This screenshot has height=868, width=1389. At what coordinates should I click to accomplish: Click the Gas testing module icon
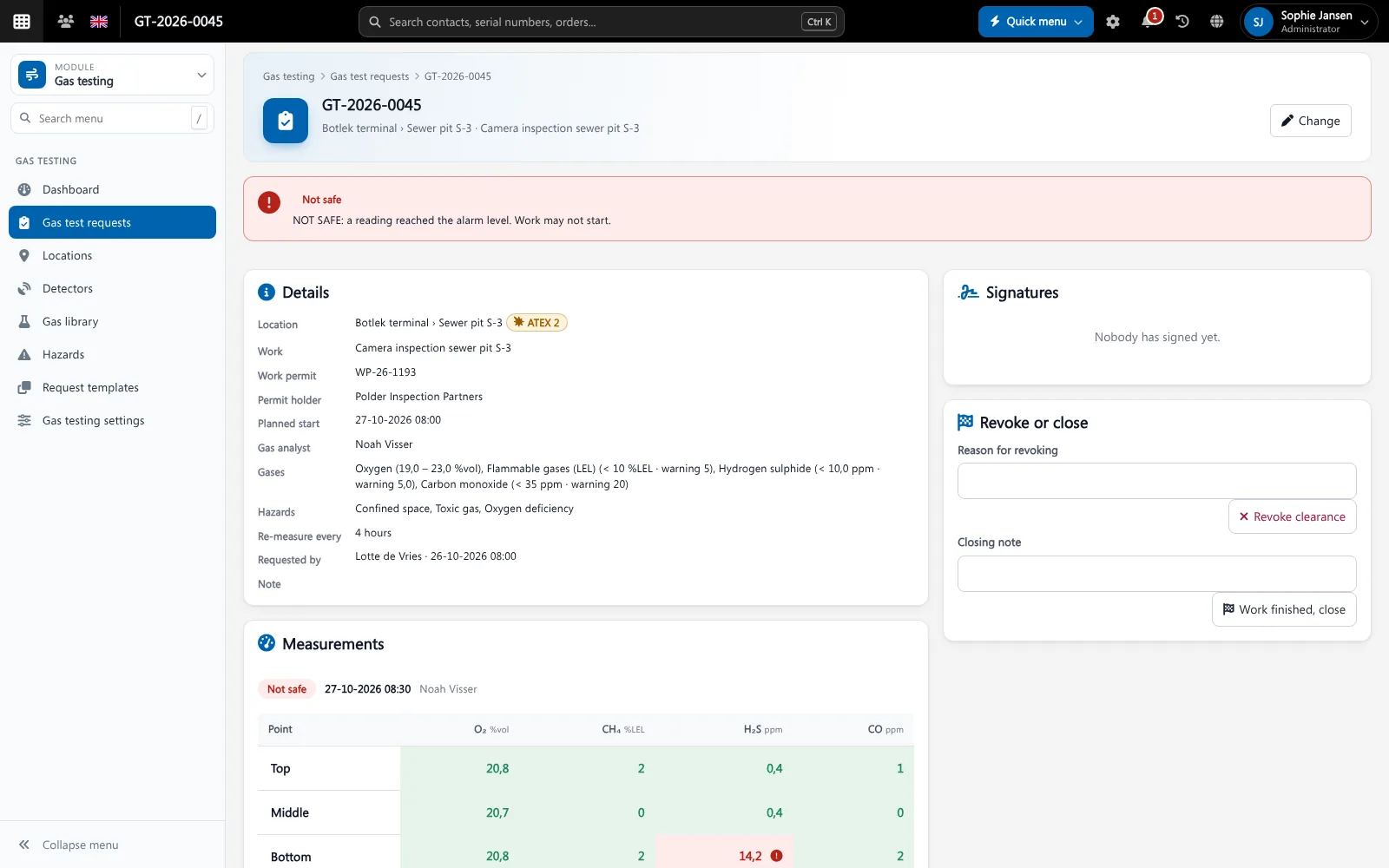(x=32, y=75)
